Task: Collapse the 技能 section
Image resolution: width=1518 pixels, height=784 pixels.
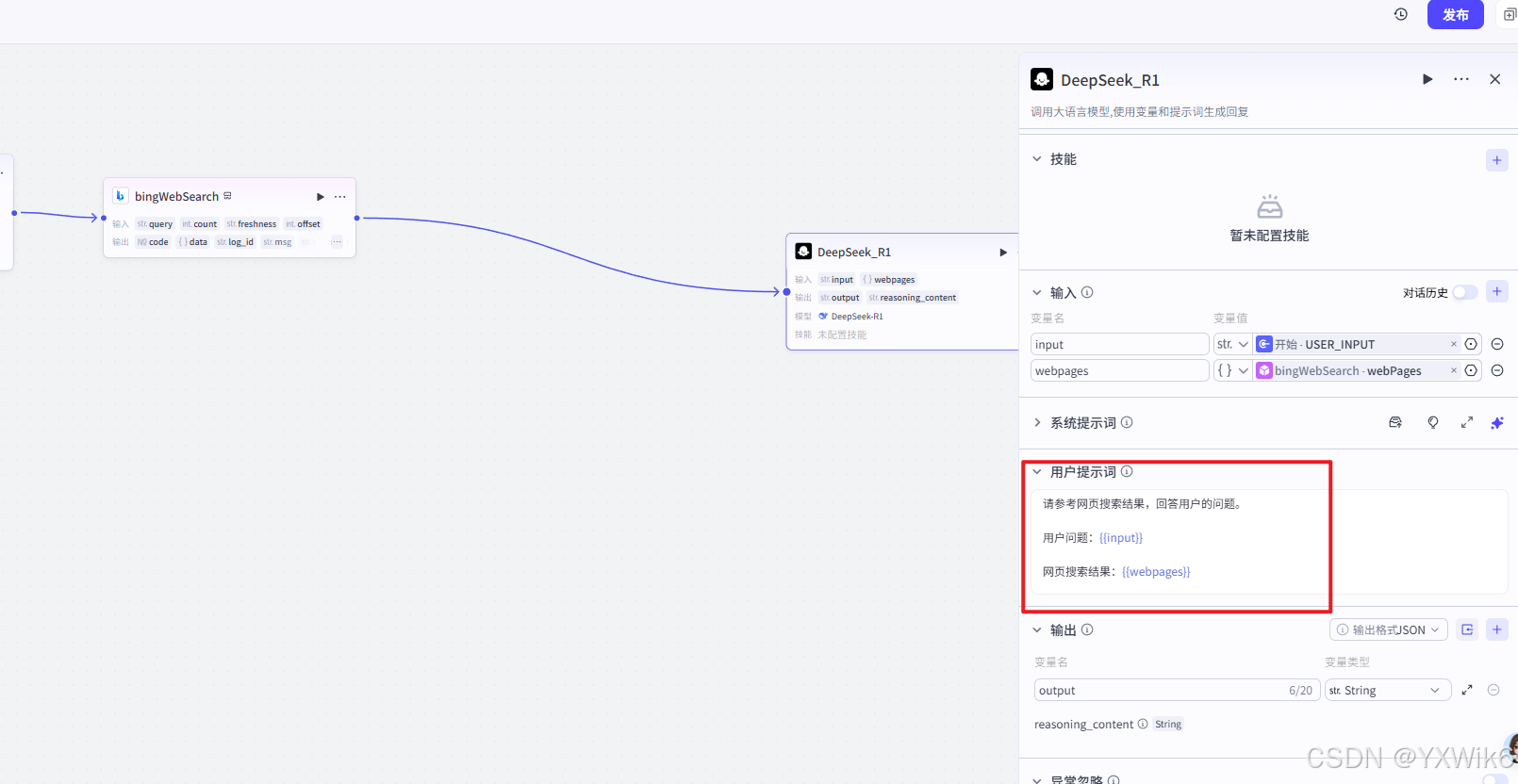Action: [1037, 159]
